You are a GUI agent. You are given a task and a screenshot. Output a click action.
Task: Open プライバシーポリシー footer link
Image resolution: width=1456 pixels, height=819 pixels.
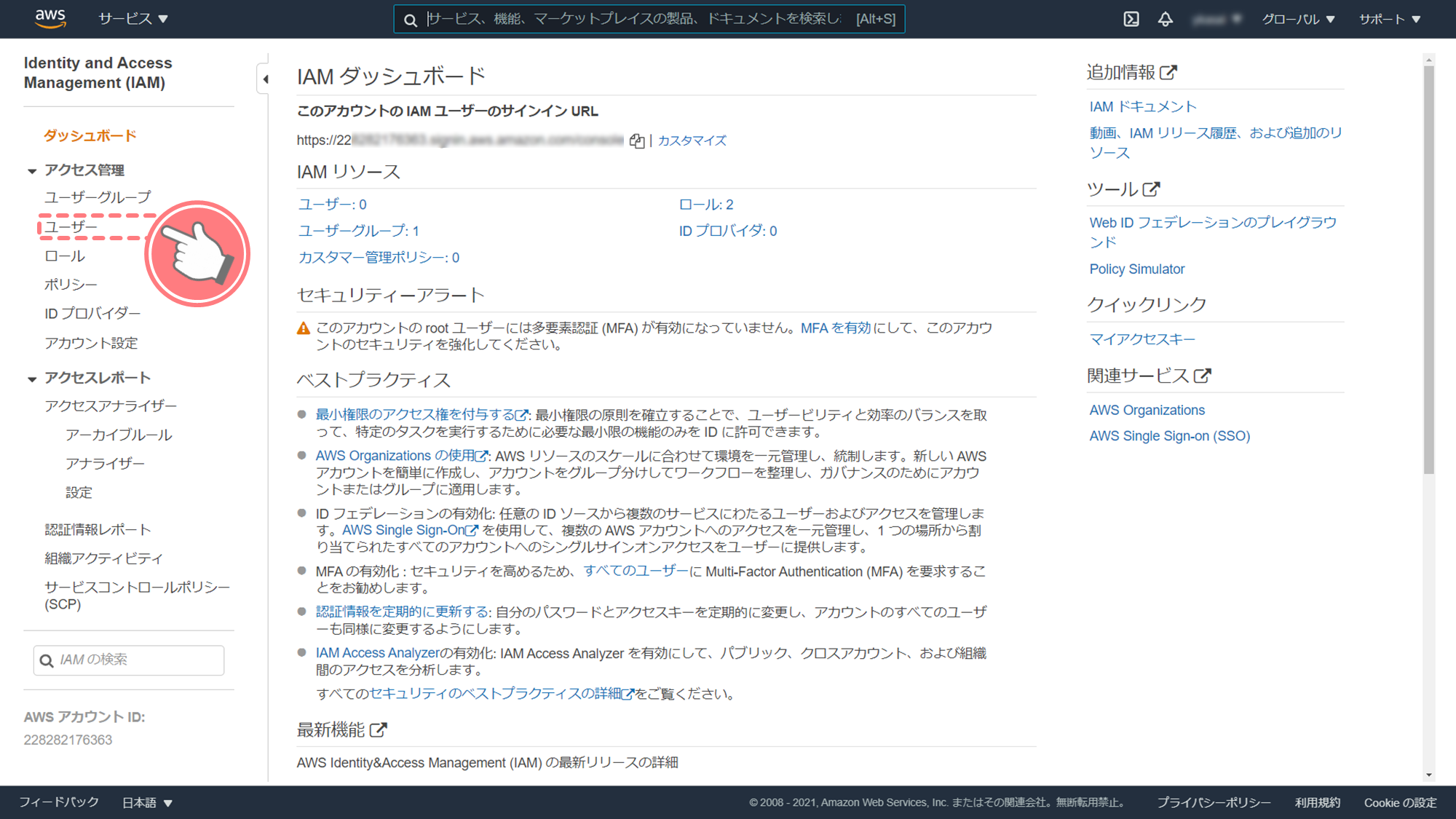pyautogui.click(x=1214, y=802)
